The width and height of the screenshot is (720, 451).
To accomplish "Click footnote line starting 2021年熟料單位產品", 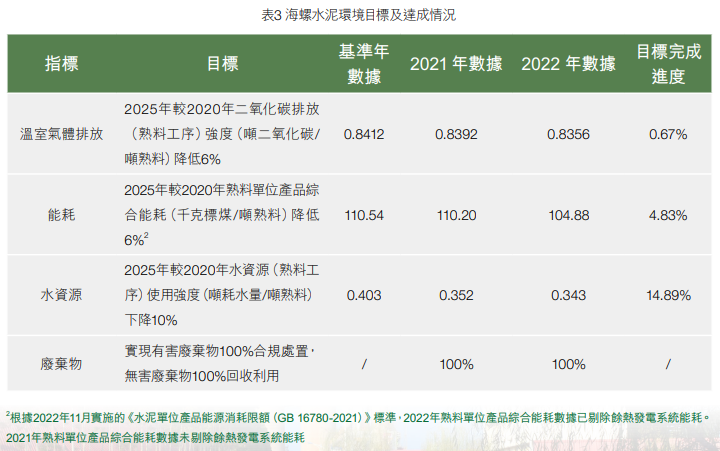I will coord(155,437).
